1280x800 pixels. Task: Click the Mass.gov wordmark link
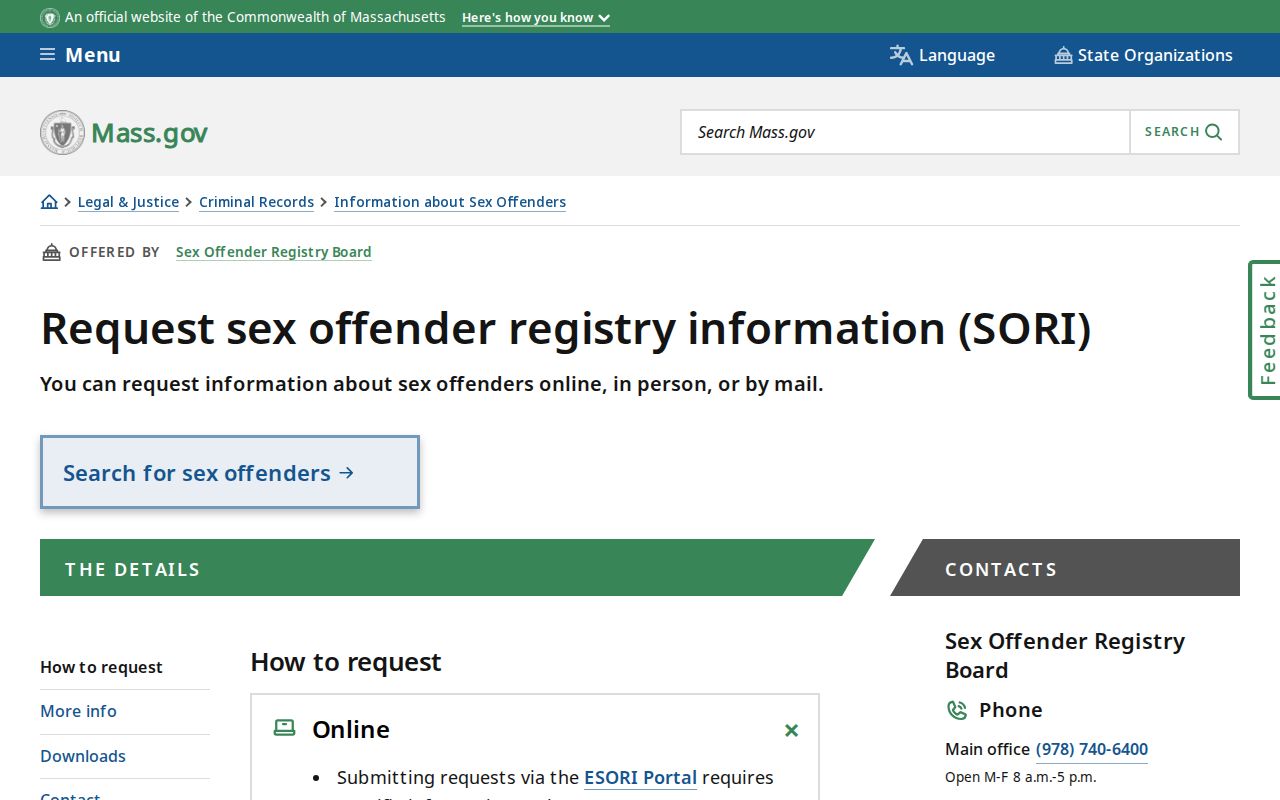[149, 133]
